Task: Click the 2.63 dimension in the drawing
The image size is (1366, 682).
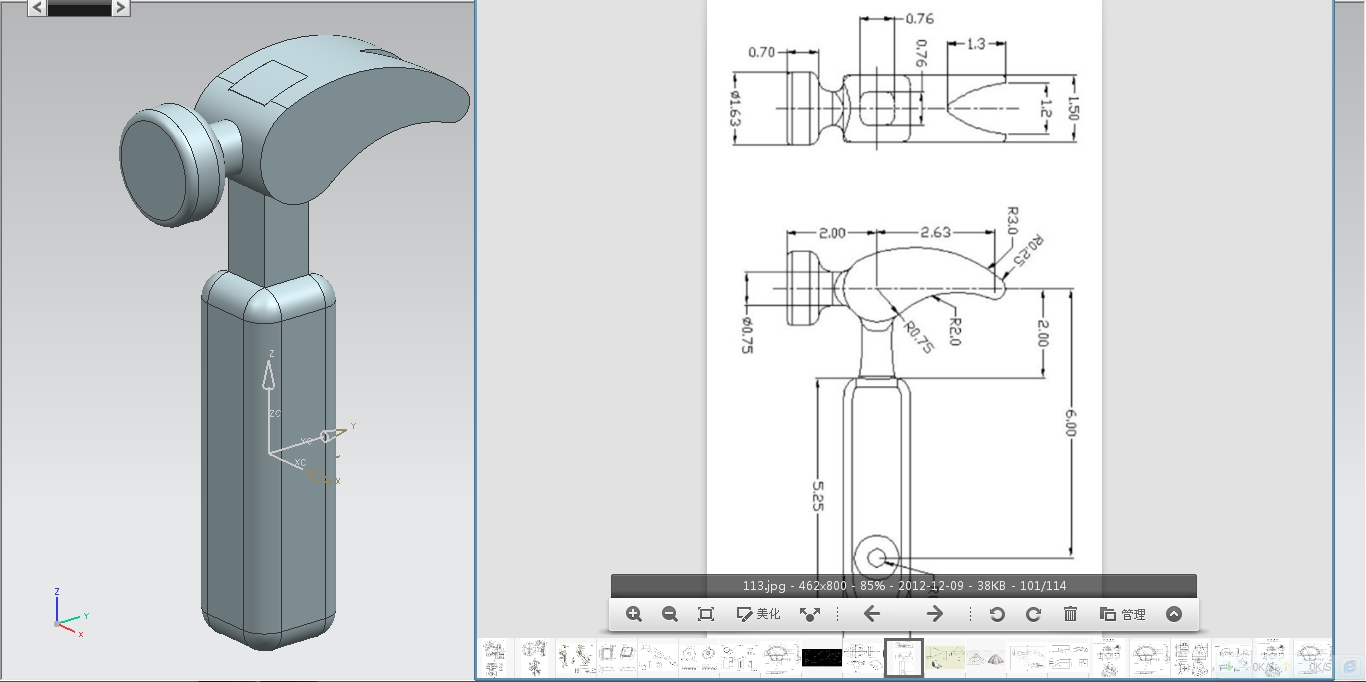Action: (x=936, y=232)
